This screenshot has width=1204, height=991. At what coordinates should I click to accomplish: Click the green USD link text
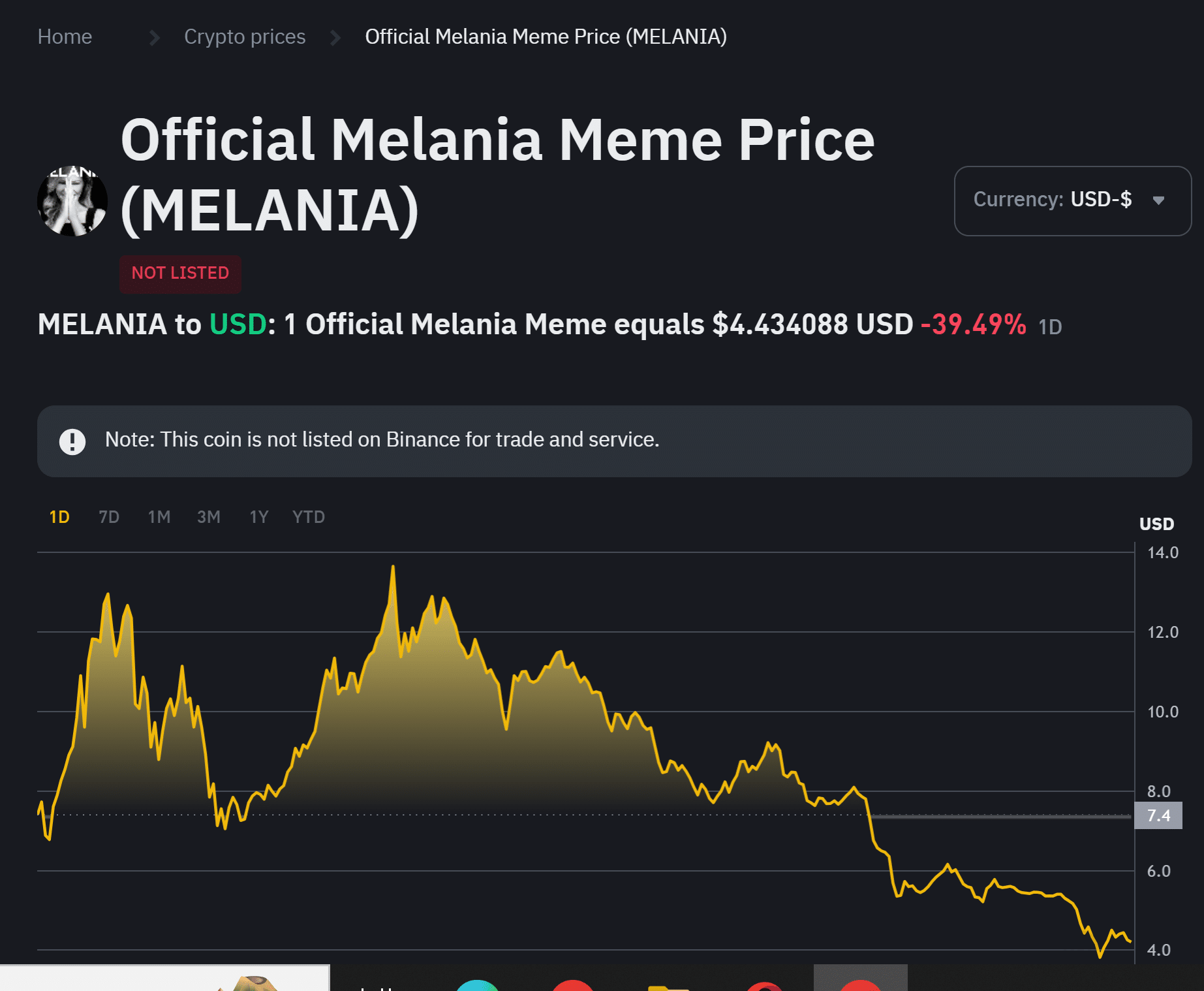[x=238, y=324]
